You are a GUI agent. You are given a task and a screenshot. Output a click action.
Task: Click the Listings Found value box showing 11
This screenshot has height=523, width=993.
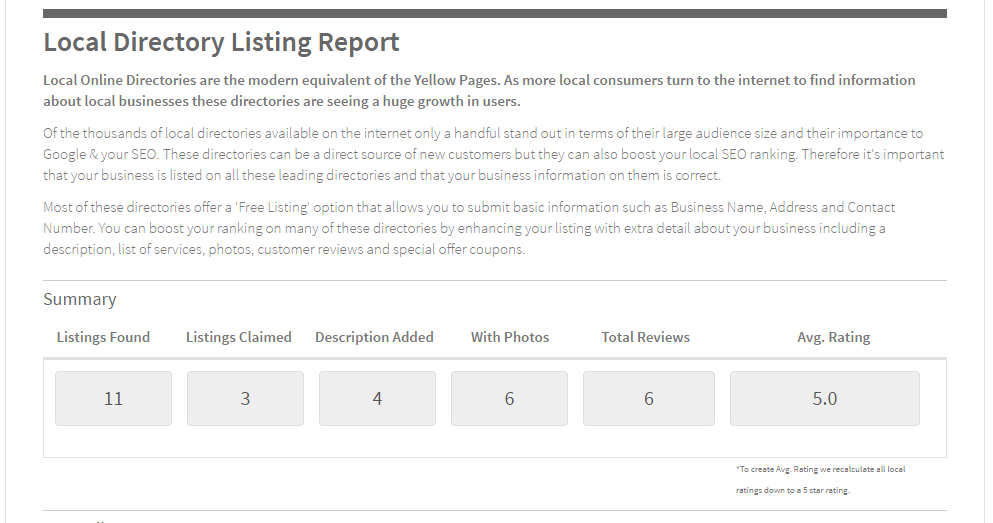point(113,398)
